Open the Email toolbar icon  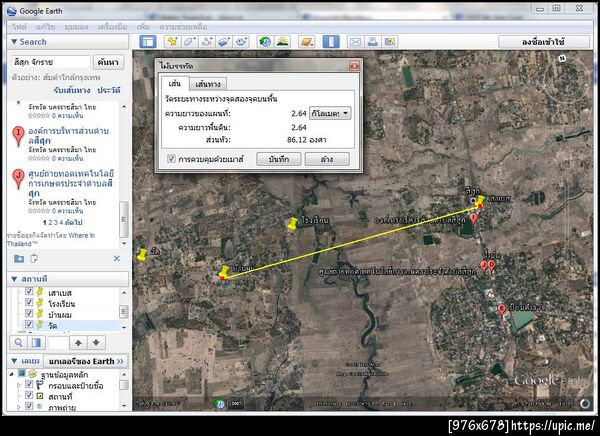click(355, 41)
